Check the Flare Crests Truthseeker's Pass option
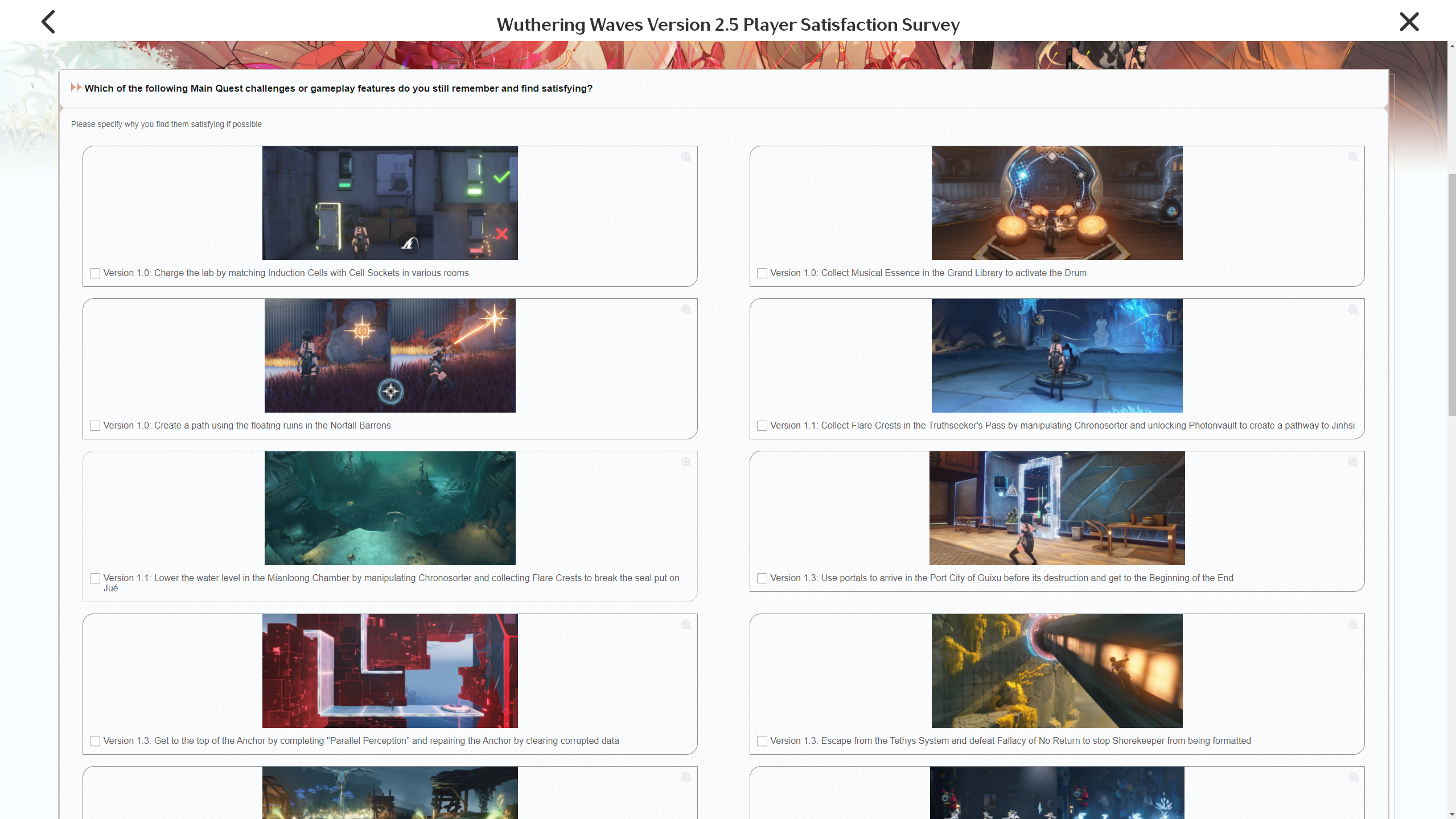The image size is (1456, 819). [x=762, y=426]
